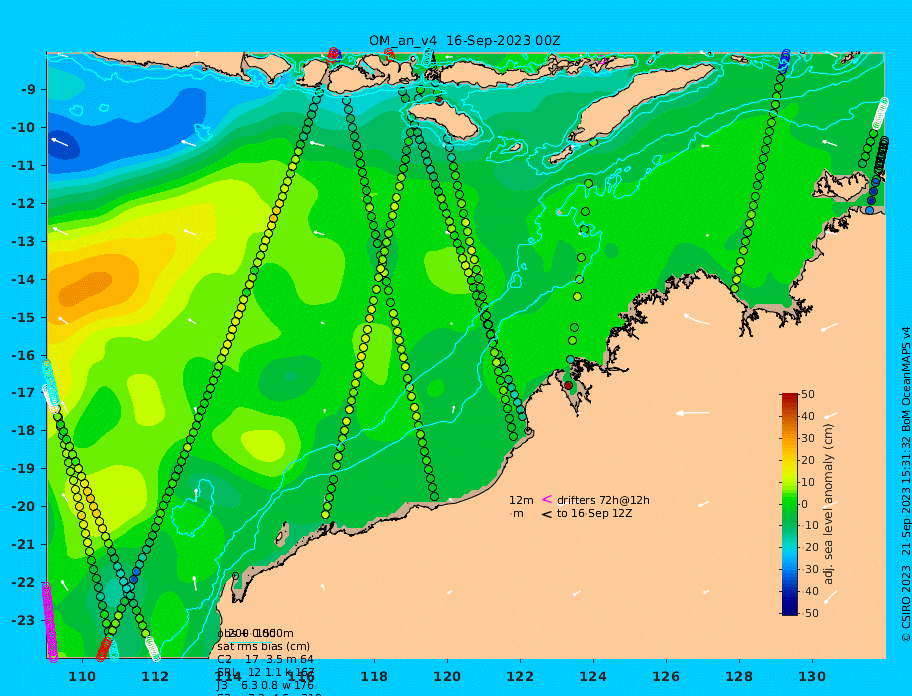Screen dimensions: 912x696
Task: Click the color bar label -10
Action: (x=809, y=526)
